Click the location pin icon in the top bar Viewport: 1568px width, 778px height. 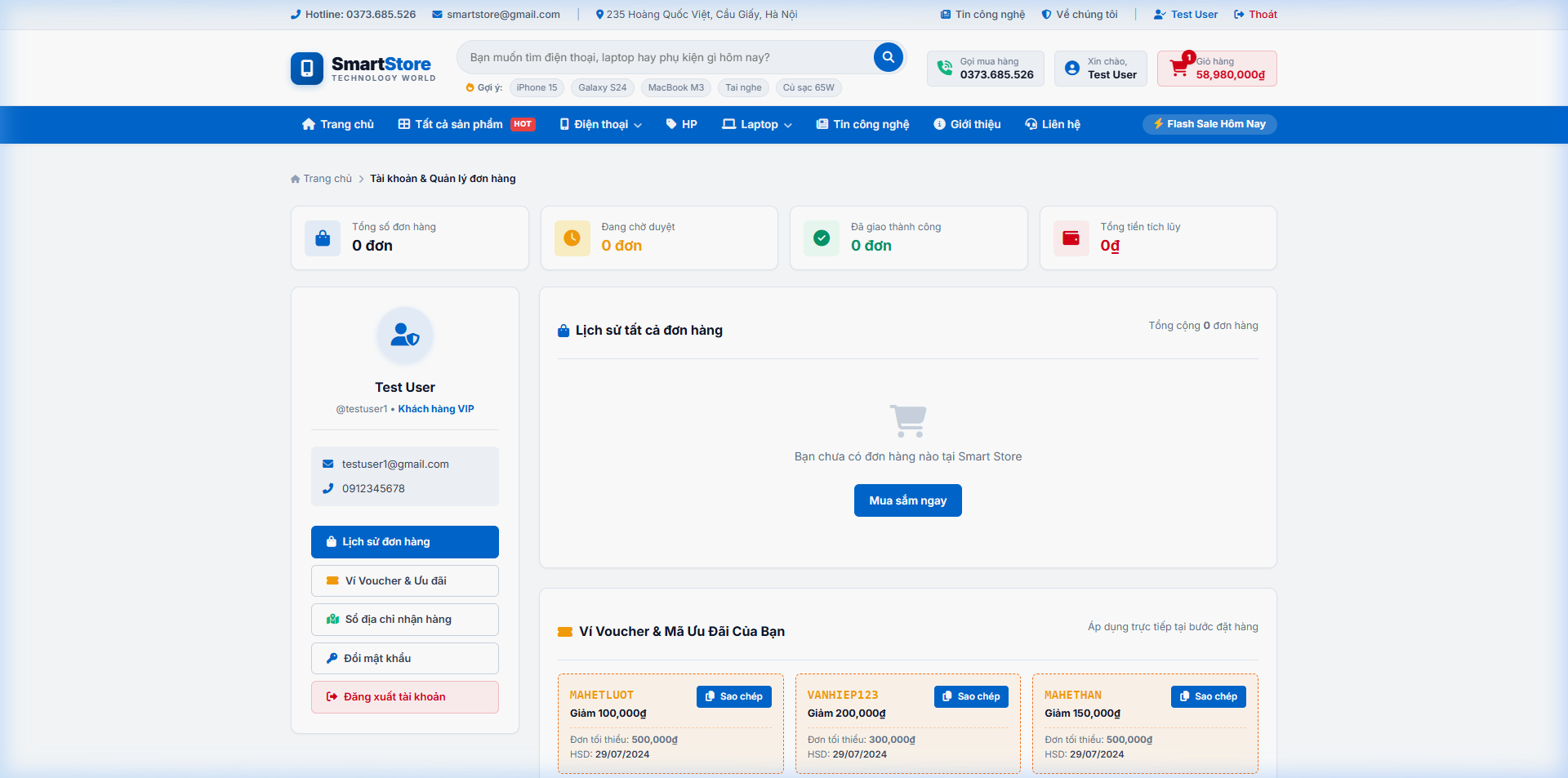[x=599, y=15]
